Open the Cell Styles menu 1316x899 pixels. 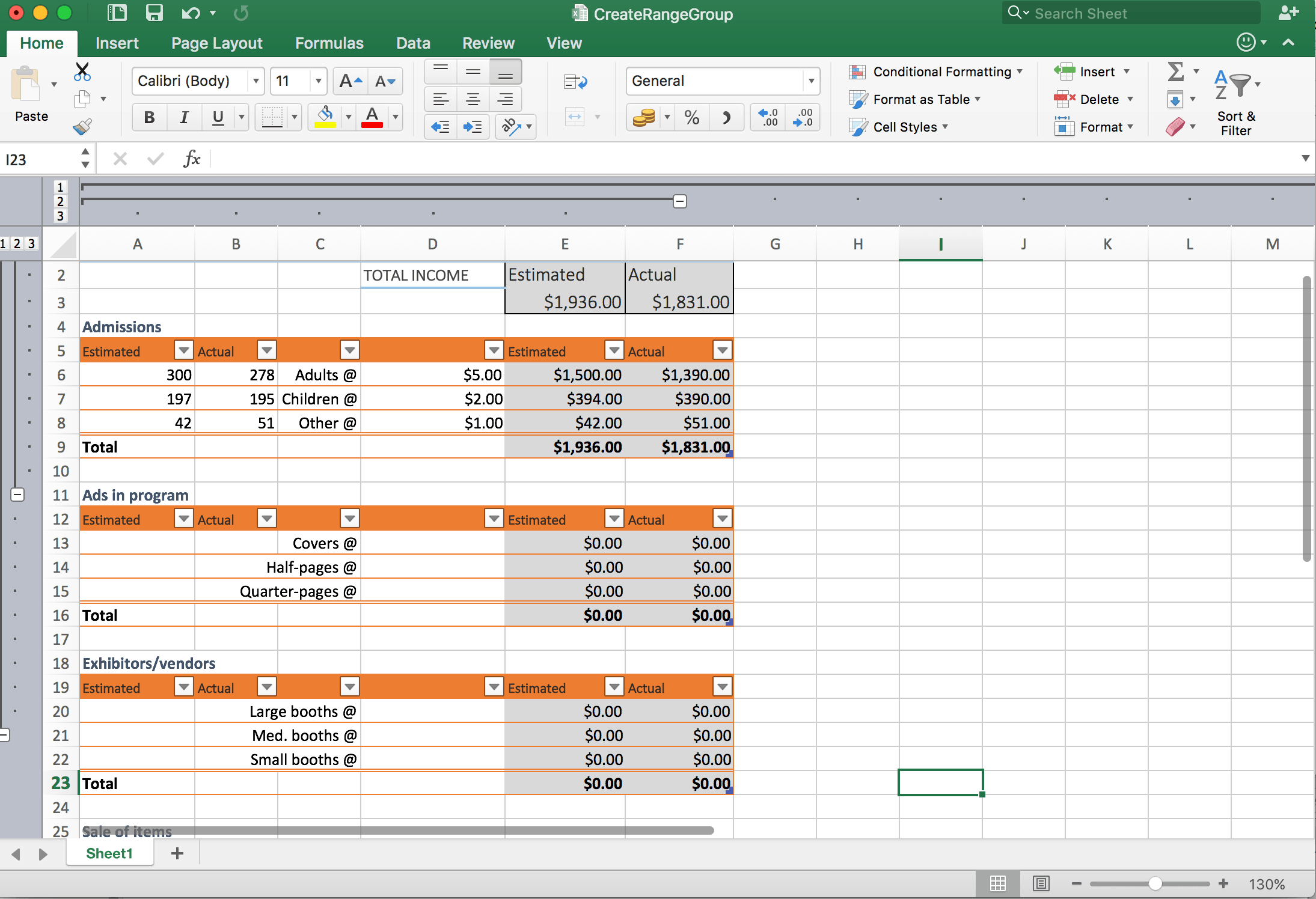click(899, 127)
